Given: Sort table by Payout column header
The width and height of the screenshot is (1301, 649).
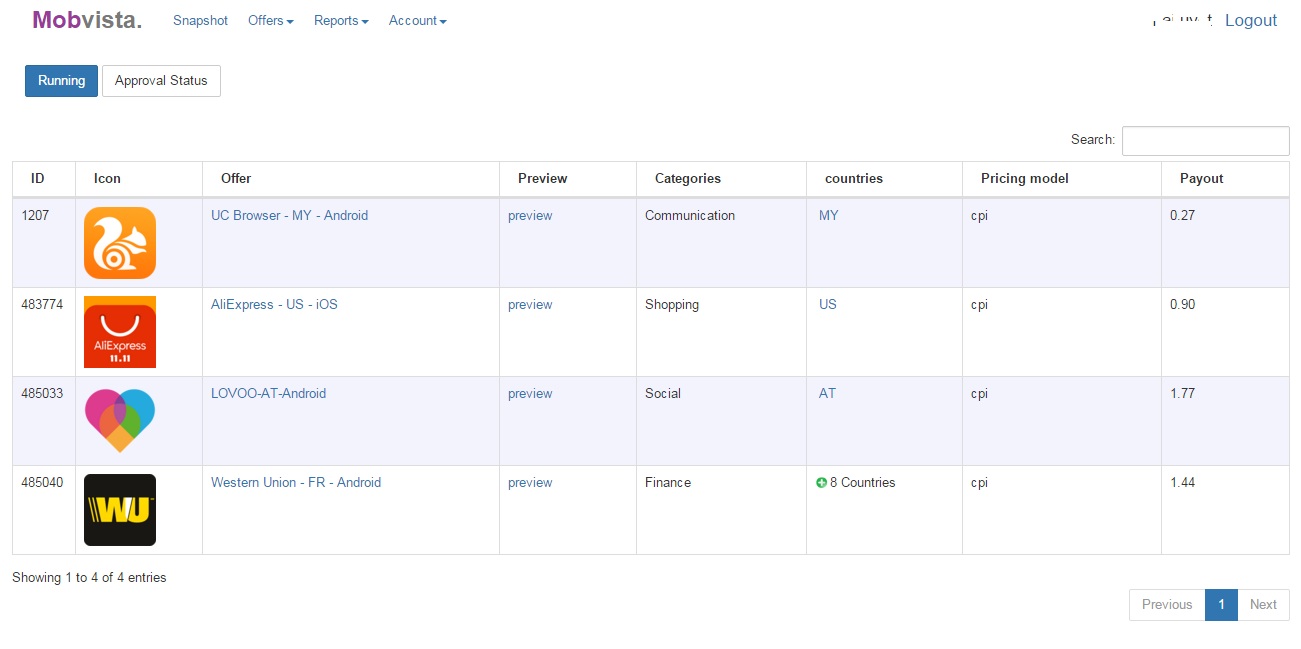Looking at the screenshot, I should (x=1201, y=179).
